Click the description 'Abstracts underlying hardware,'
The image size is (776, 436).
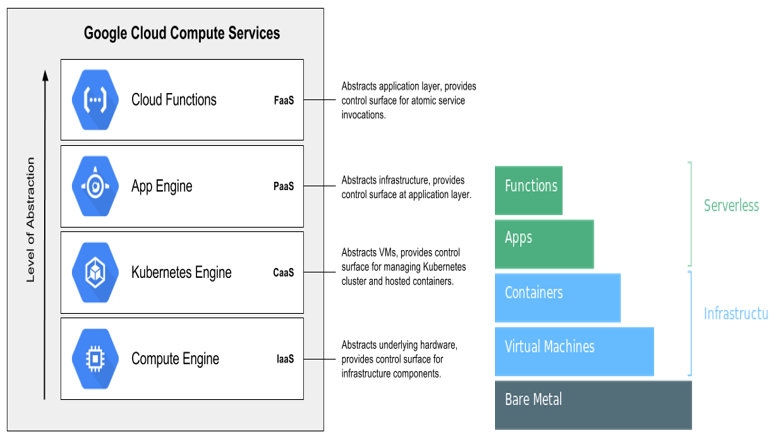coord(399,345)
